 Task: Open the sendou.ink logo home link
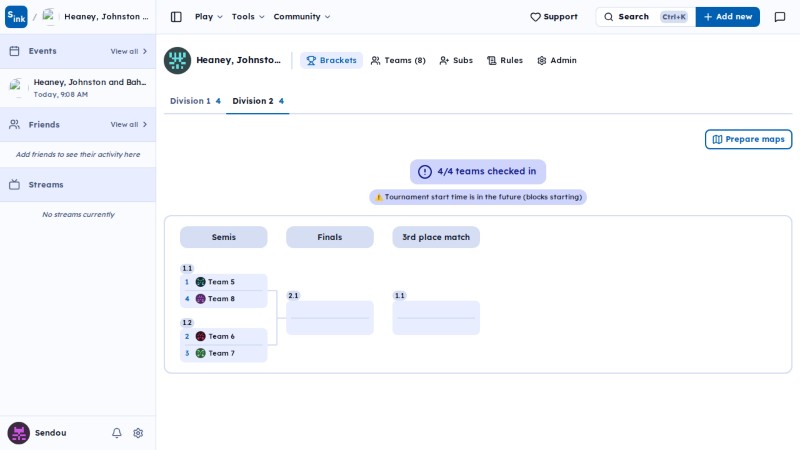pyautogui.click(x=16, y=17)
